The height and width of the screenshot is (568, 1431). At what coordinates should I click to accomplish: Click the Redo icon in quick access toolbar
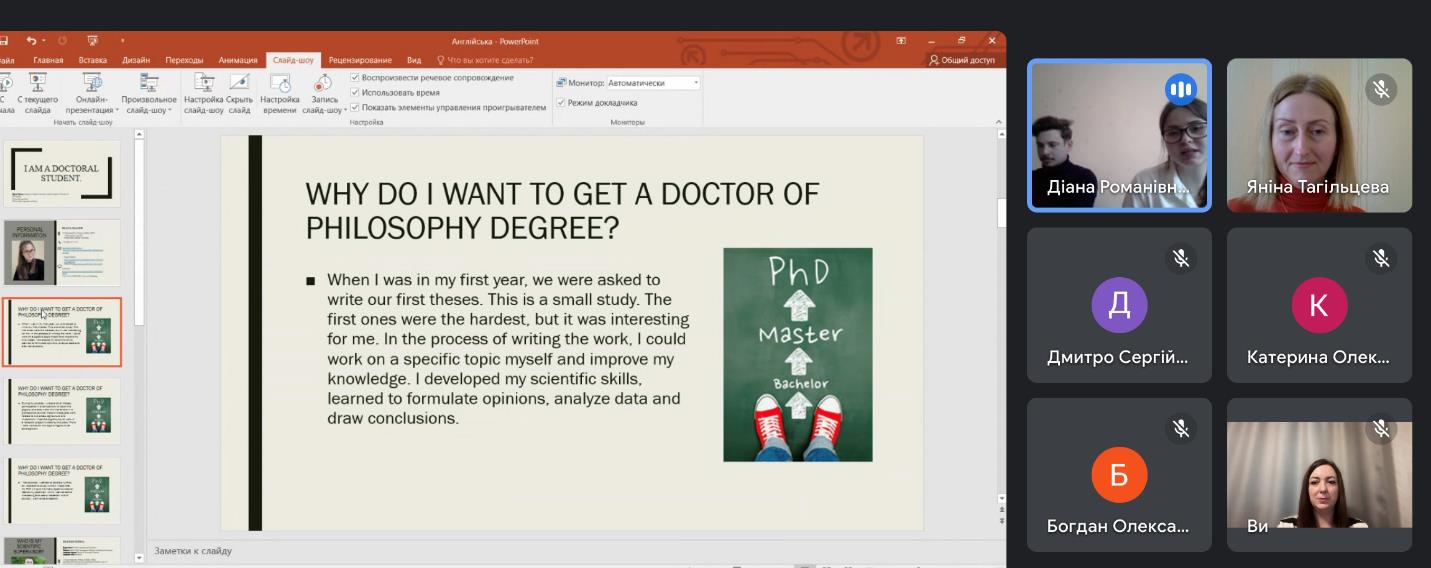coord(62,41)
